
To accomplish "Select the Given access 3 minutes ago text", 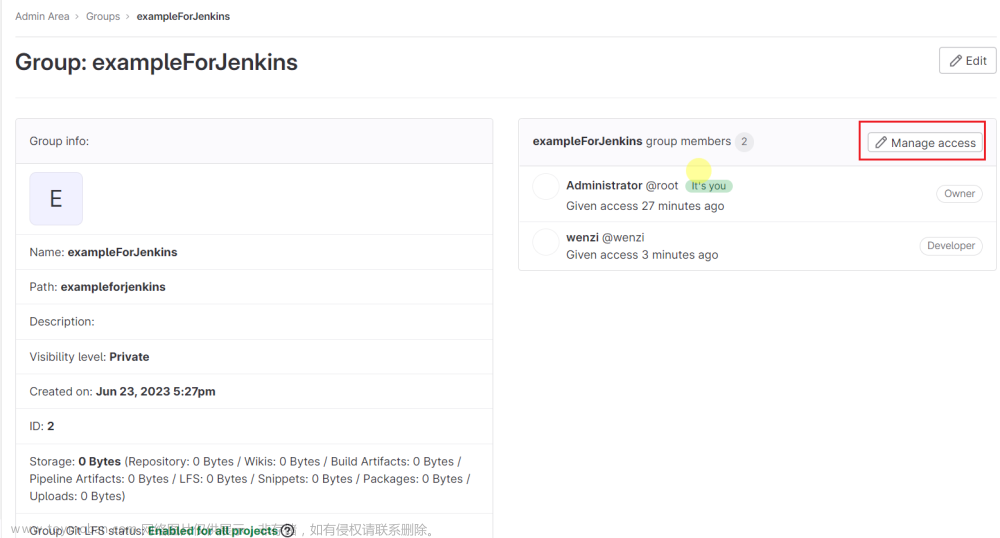I will [x=642, y=255].
